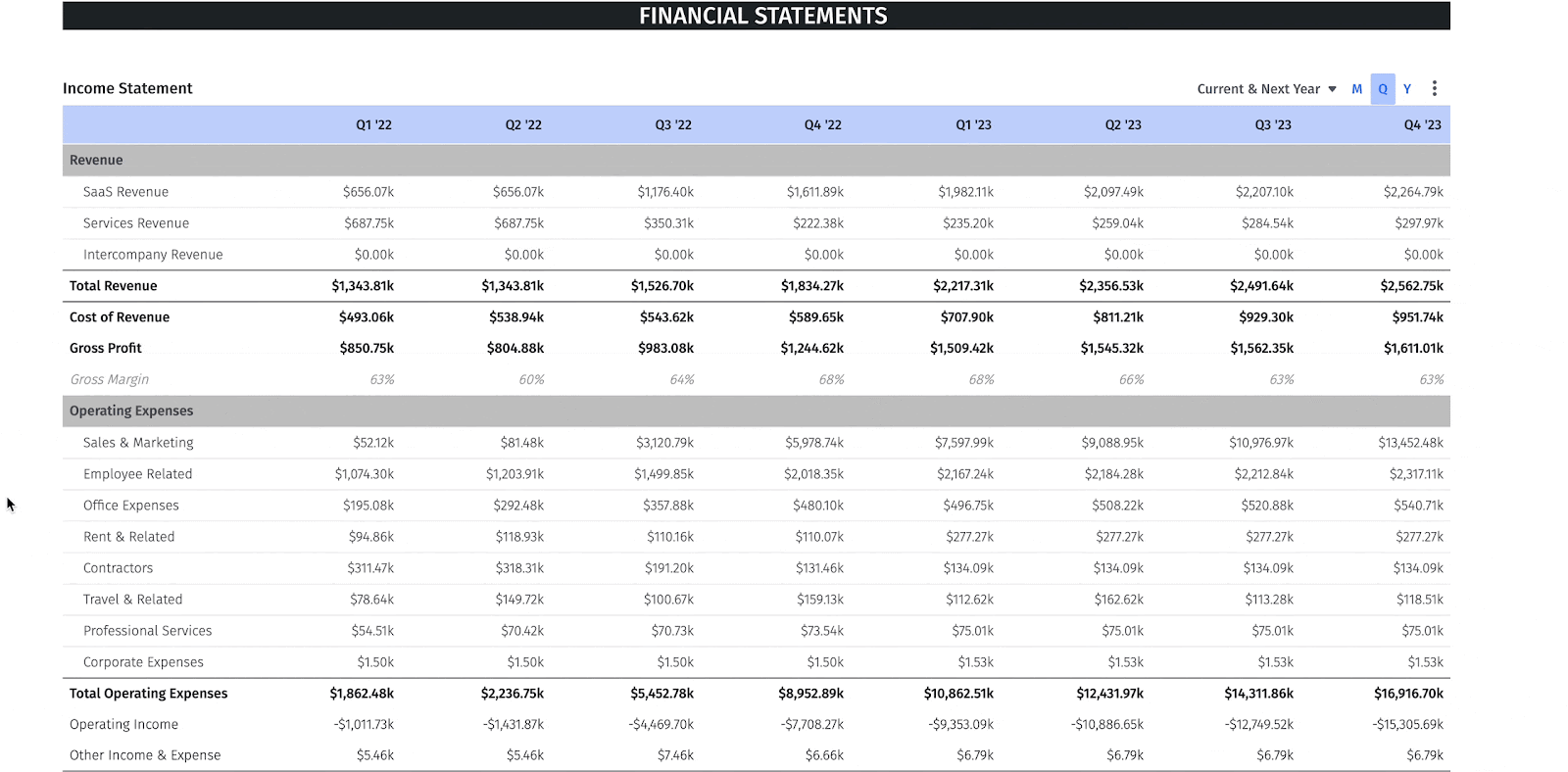
Task: Click Total Revenue value $2,217.31k
Action: pos(963,286)
